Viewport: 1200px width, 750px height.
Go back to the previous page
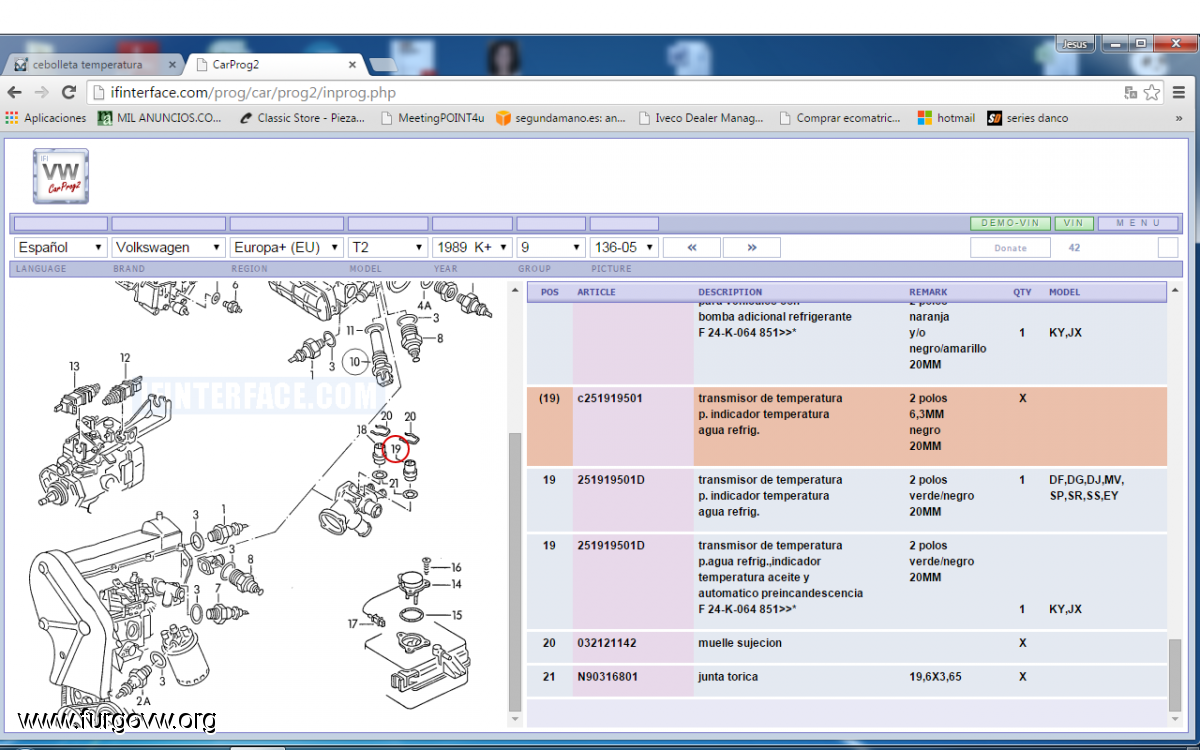click(15, 92)
